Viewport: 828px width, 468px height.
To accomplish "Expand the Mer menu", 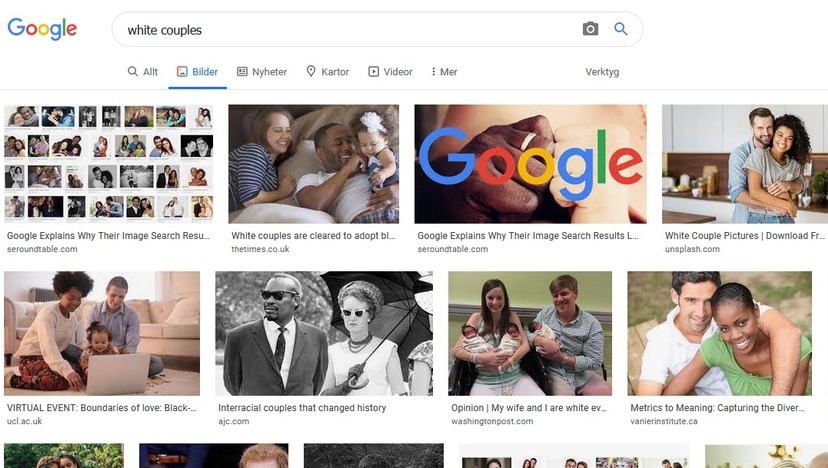I will pyautogui.click(x=444, y=72).
